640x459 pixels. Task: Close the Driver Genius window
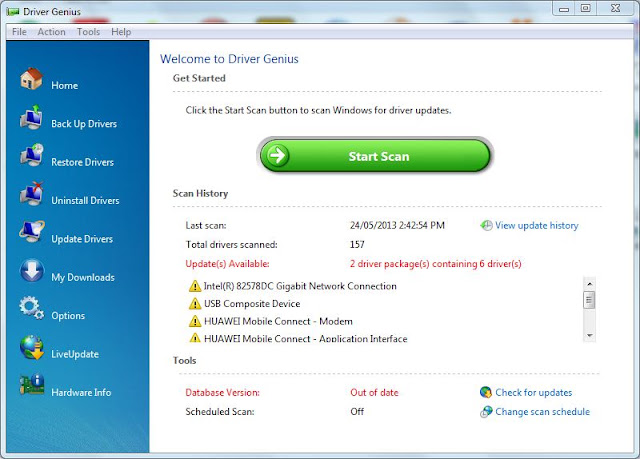pos(616,9)
